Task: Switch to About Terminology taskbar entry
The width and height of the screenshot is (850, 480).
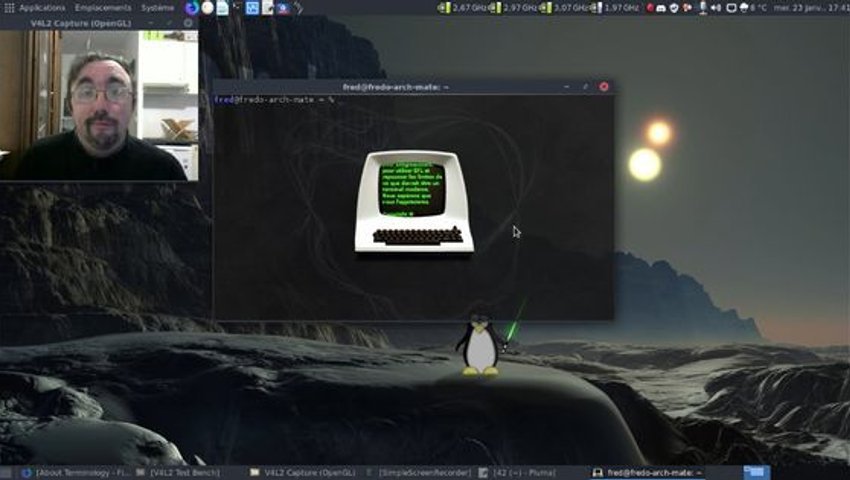Action: tap(76, 473)
